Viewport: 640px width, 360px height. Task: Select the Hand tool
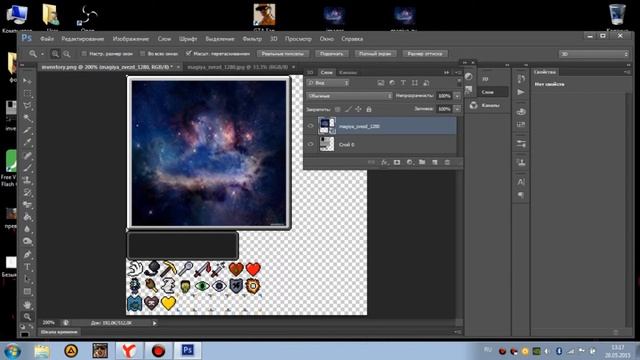27,304
